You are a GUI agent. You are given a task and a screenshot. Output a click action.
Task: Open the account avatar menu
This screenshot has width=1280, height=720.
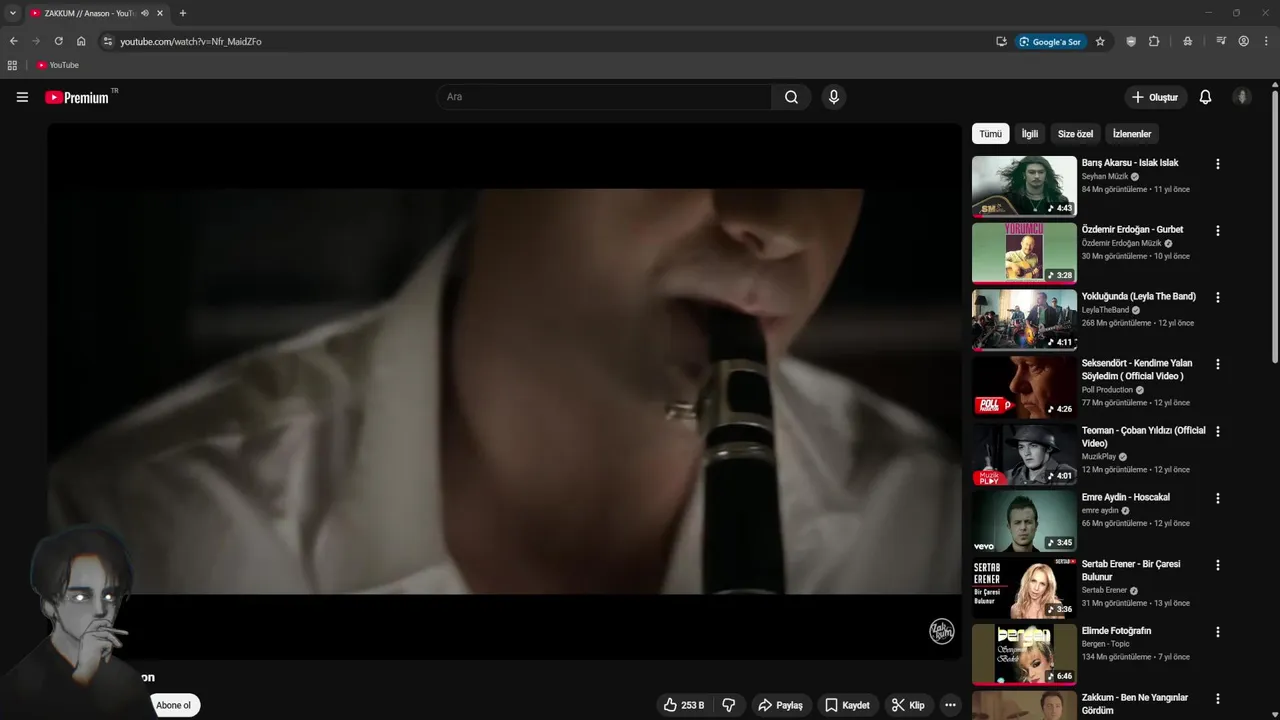(x=1242, y=97)
